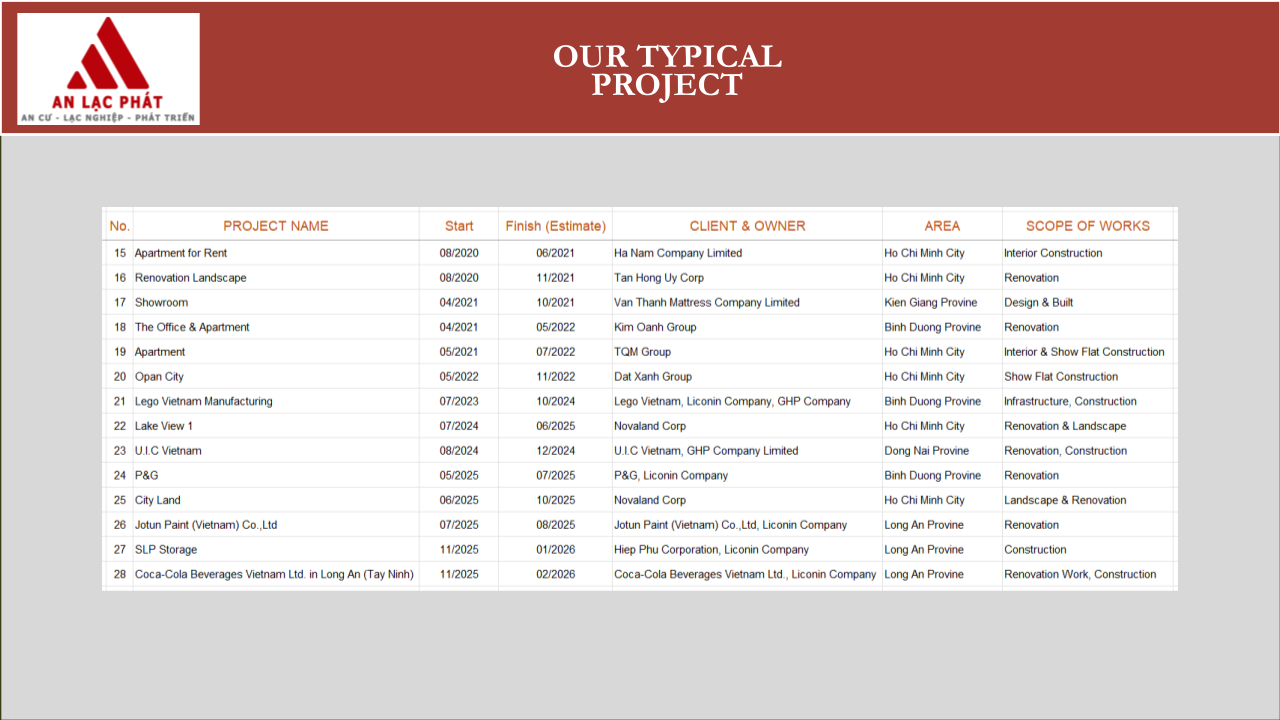The image size is (1280, 720).
Task: Select the 'SCOPE OF WORKS' column header
Action: coord(1088,226)
